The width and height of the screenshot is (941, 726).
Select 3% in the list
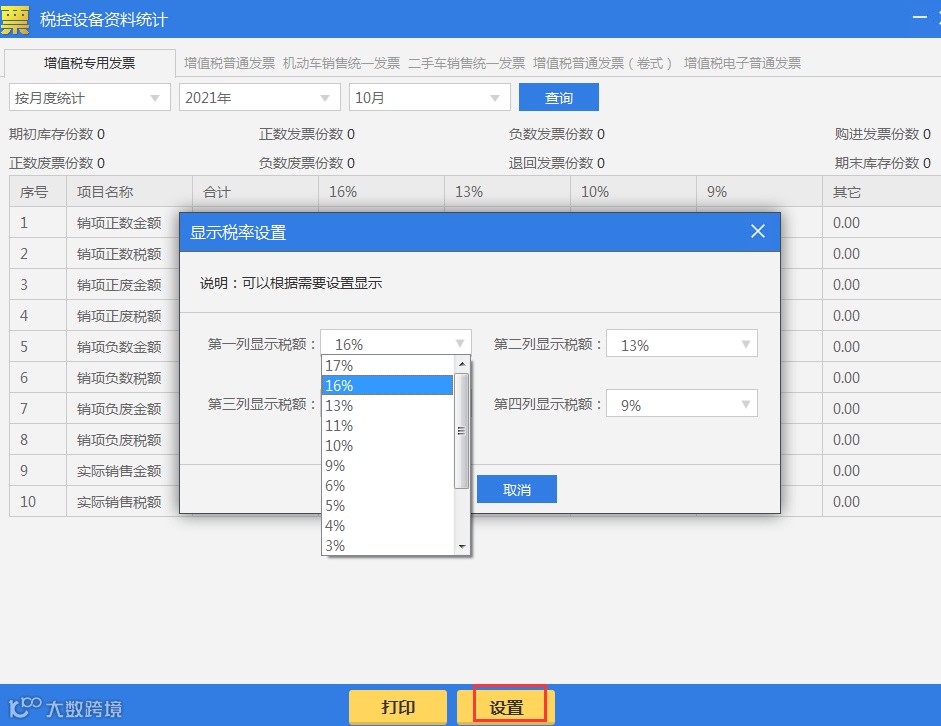(388, 545)
